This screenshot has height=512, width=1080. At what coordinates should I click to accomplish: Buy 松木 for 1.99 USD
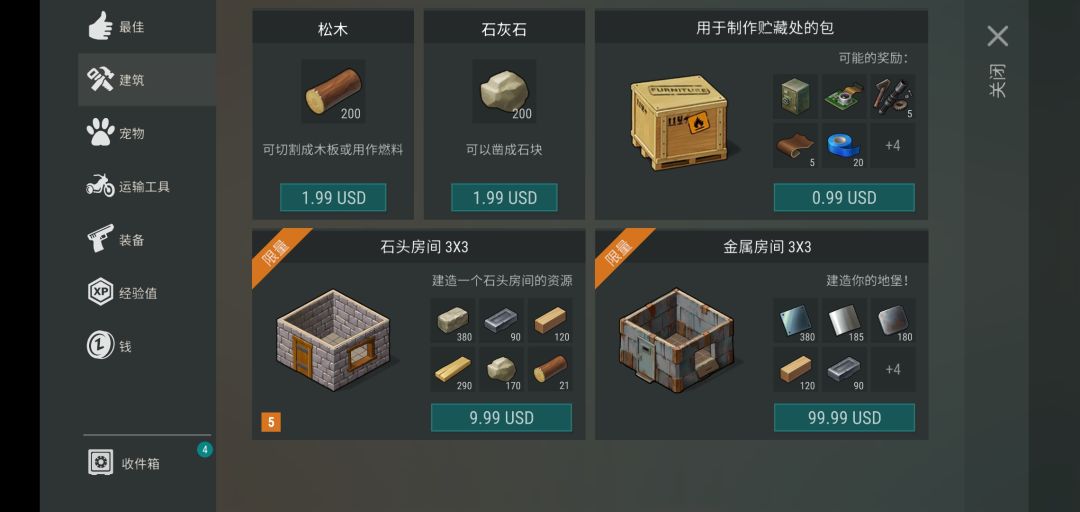pyautogui.click(x=333, y=198)
